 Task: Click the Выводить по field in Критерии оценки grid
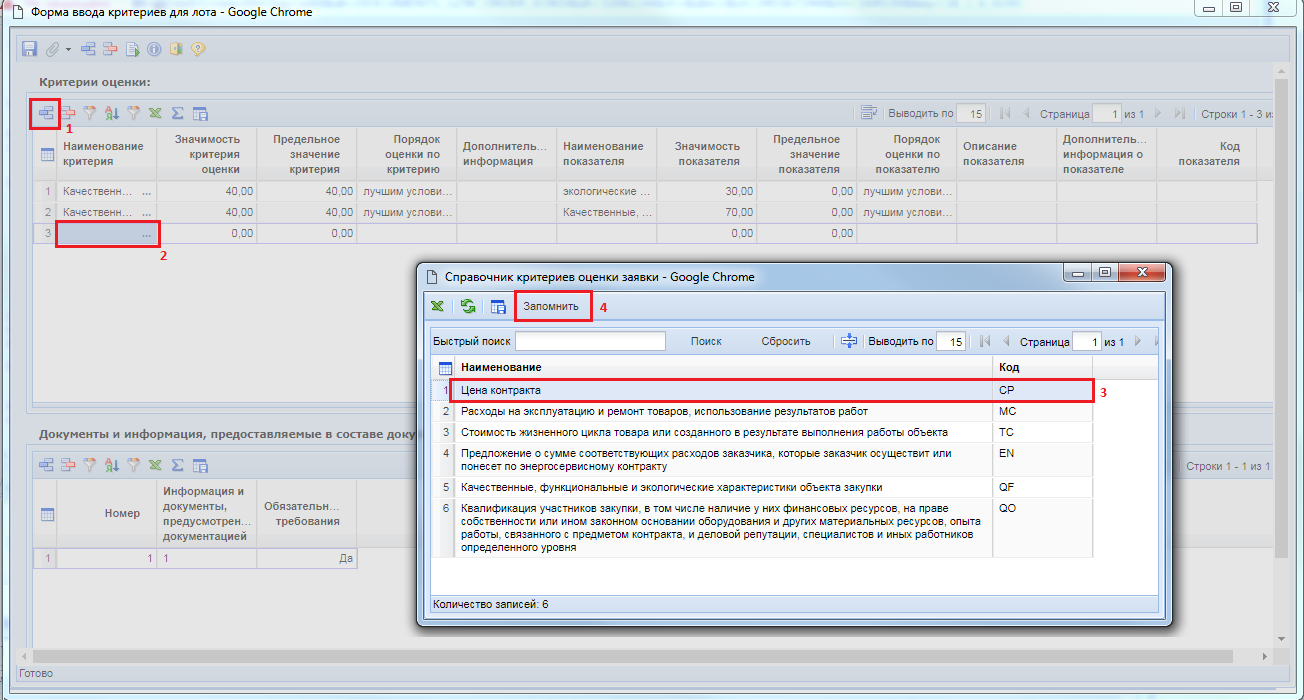971,114
